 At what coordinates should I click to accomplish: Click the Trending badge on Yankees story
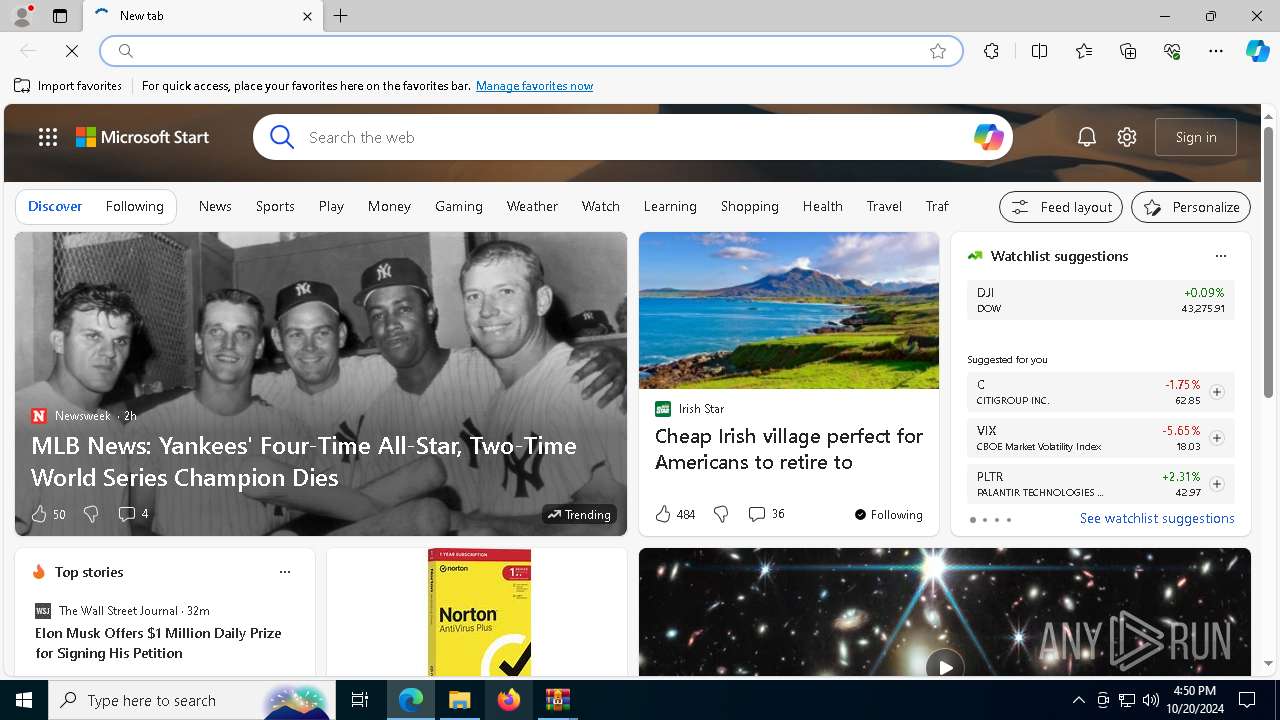pyautogui.click(x=578, y=514)
